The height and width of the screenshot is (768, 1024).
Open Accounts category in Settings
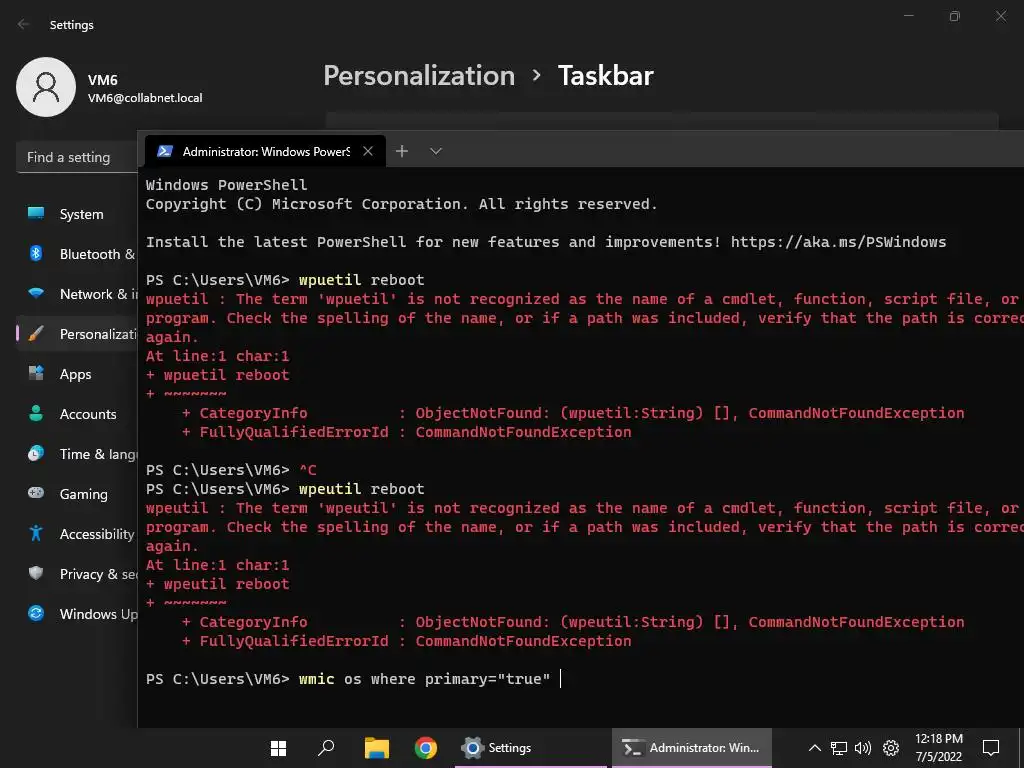point(77,414)
